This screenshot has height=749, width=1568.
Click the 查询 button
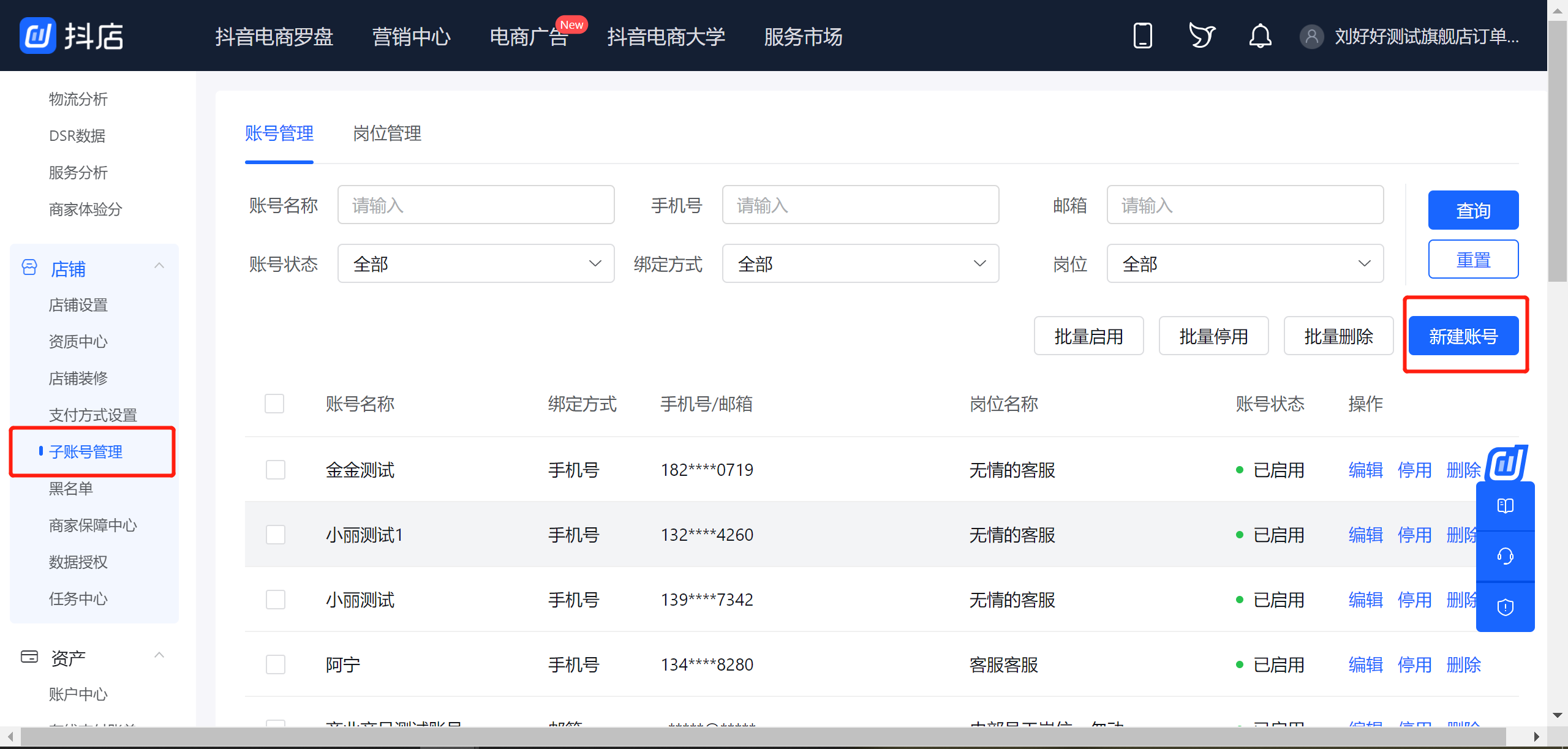tap(1473, 210)
